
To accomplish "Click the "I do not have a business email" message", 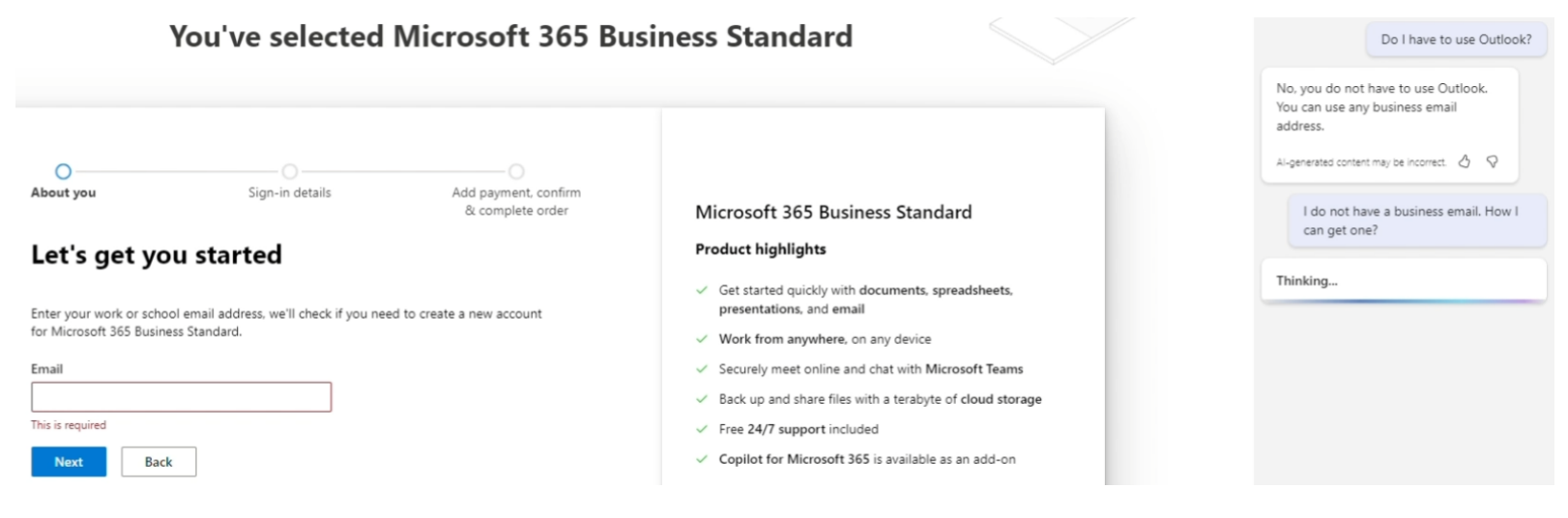I will pyautogui.click(x=1410, y=220).
